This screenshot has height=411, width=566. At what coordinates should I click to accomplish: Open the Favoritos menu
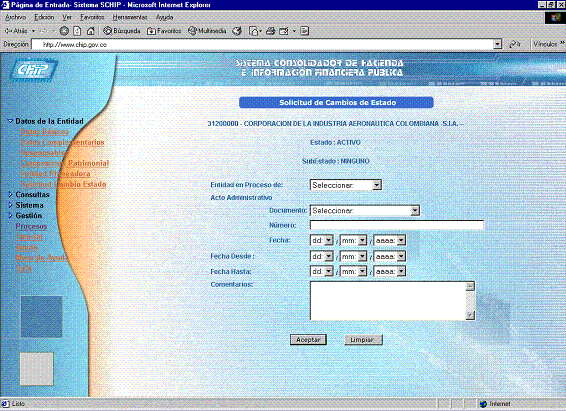[x=92, y=17]
